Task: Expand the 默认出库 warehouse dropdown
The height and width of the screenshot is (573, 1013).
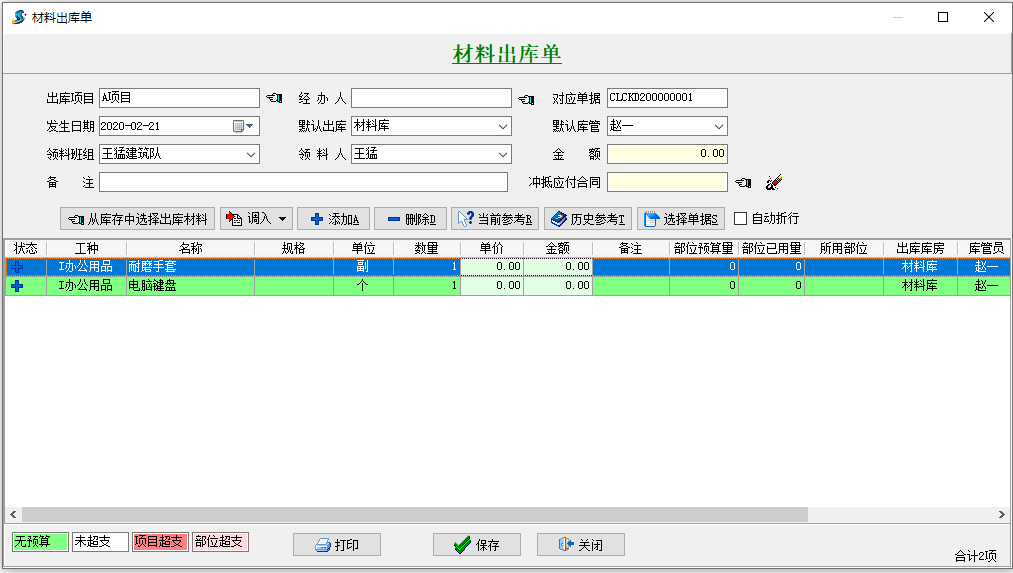Action: click(502, 126)
